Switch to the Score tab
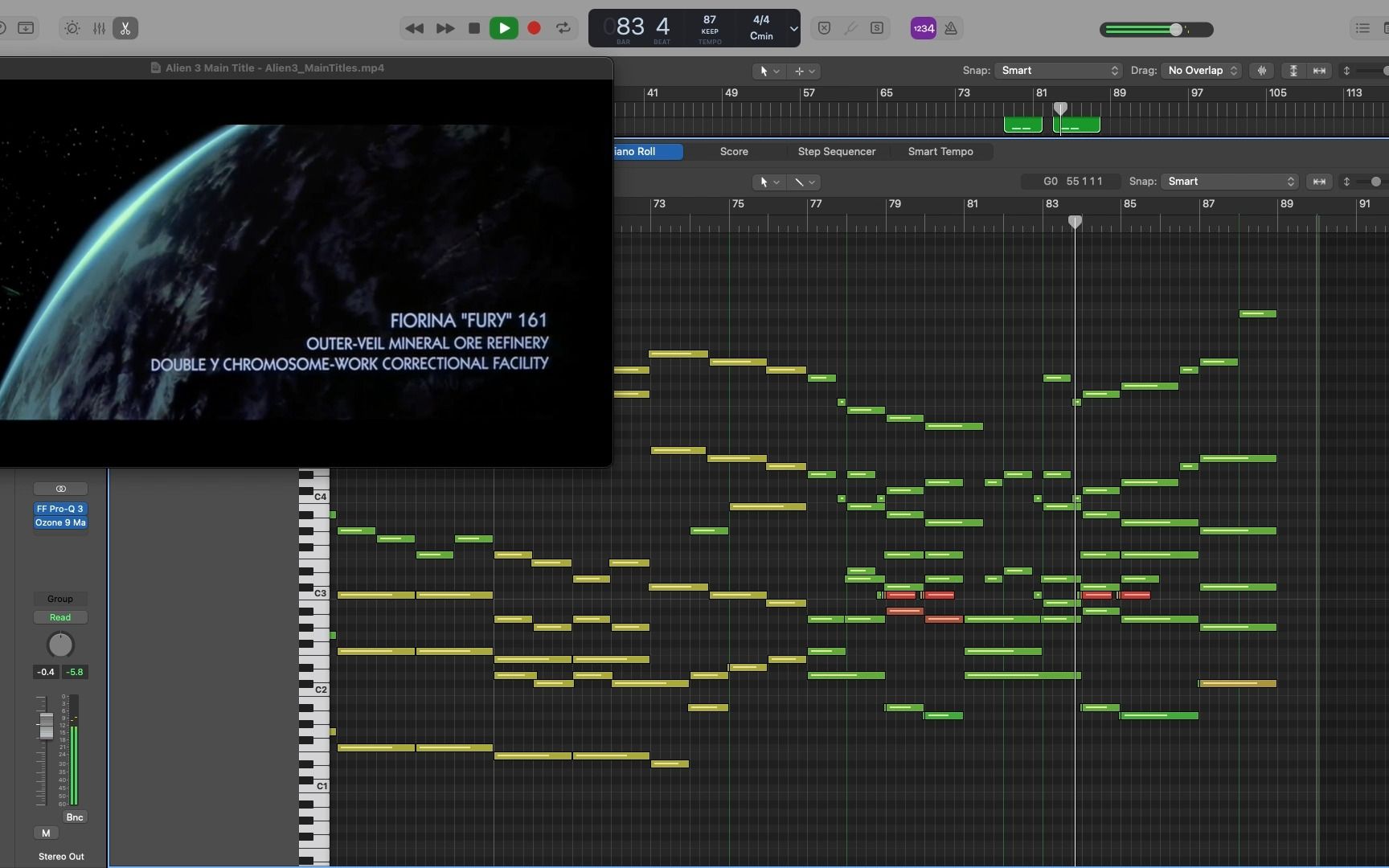 click(734, 151)
